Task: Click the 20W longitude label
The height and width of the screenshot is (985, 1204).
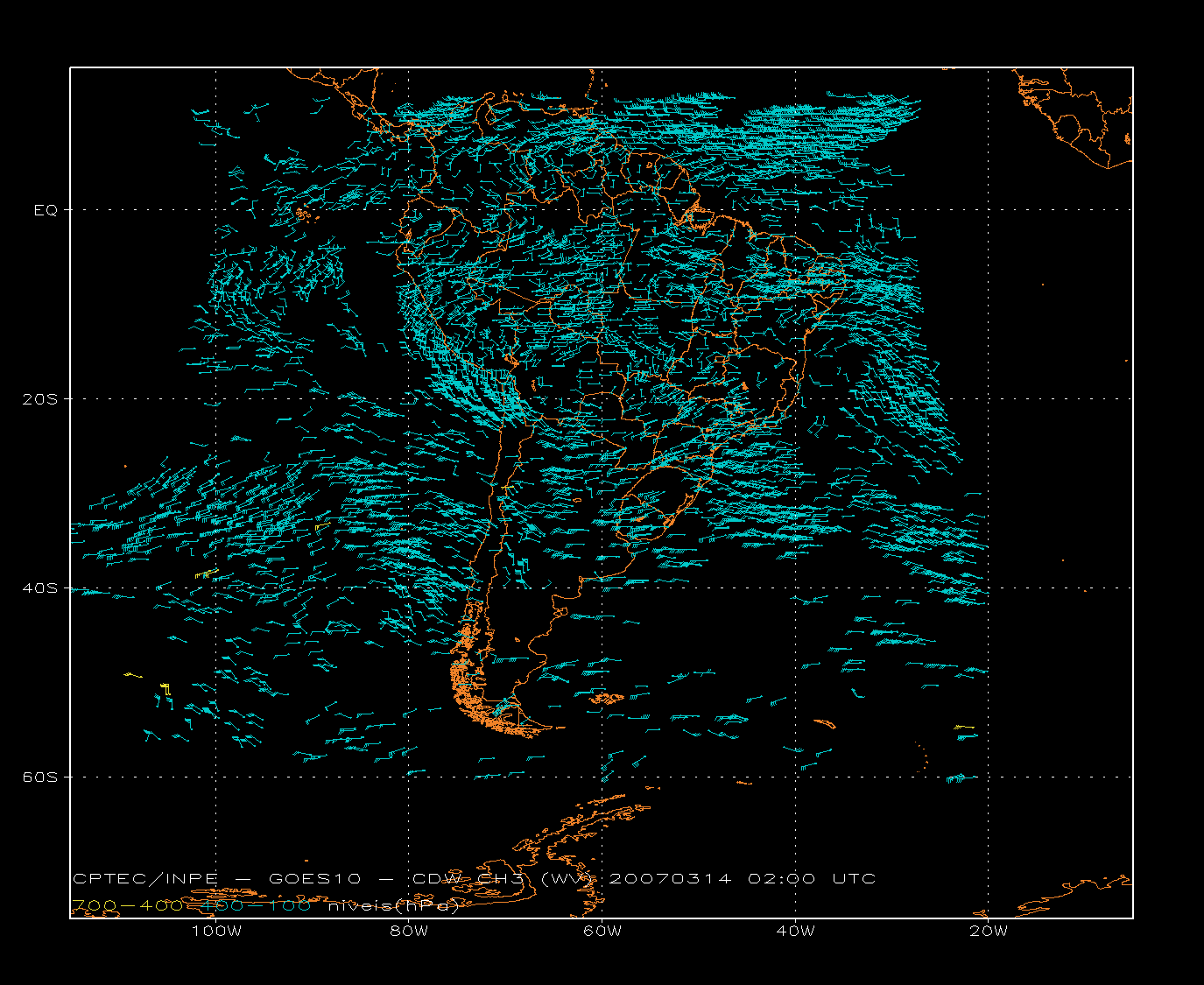Action: (x=989, y=932)
